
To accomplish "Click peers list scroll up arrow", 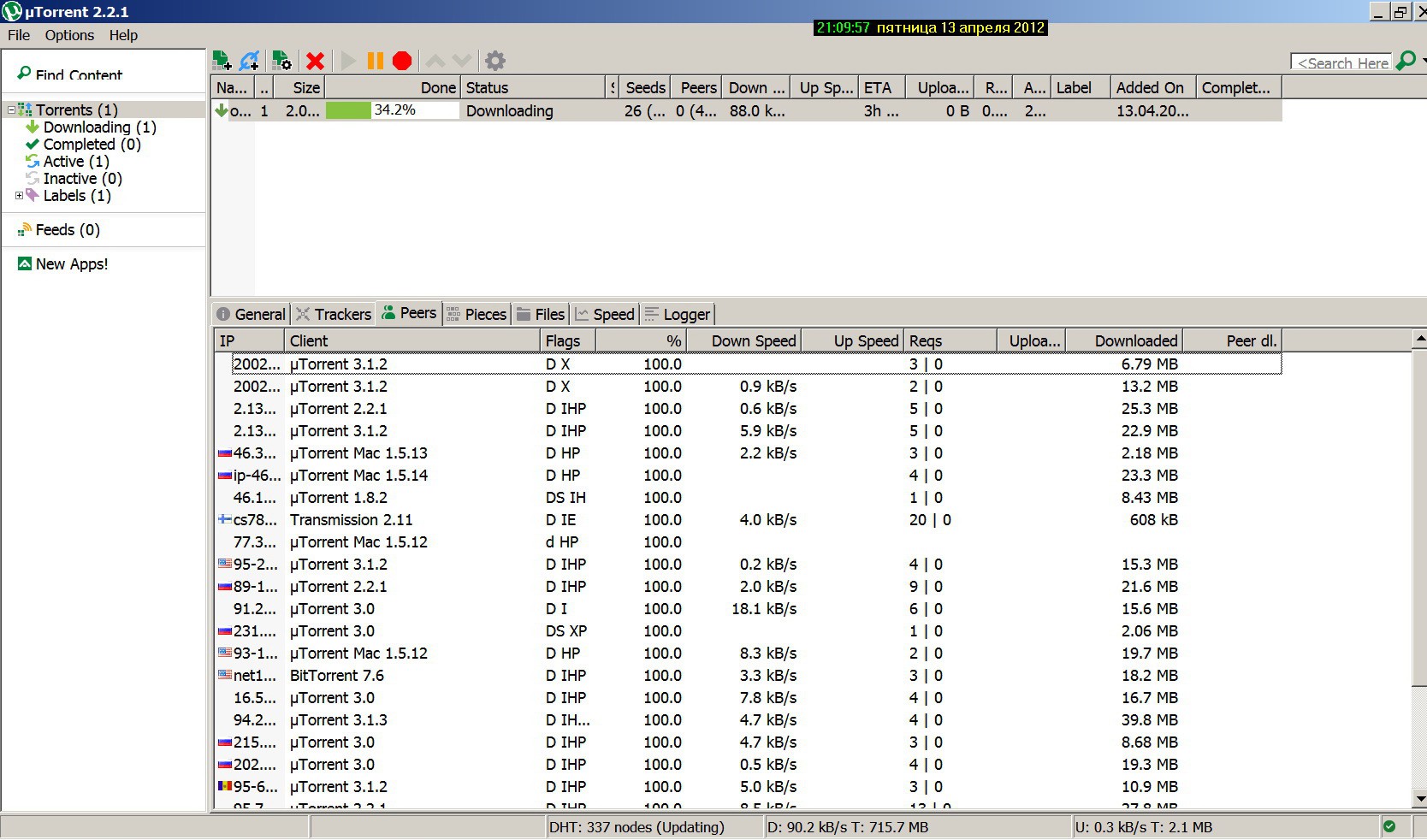I will [1419, 340].
